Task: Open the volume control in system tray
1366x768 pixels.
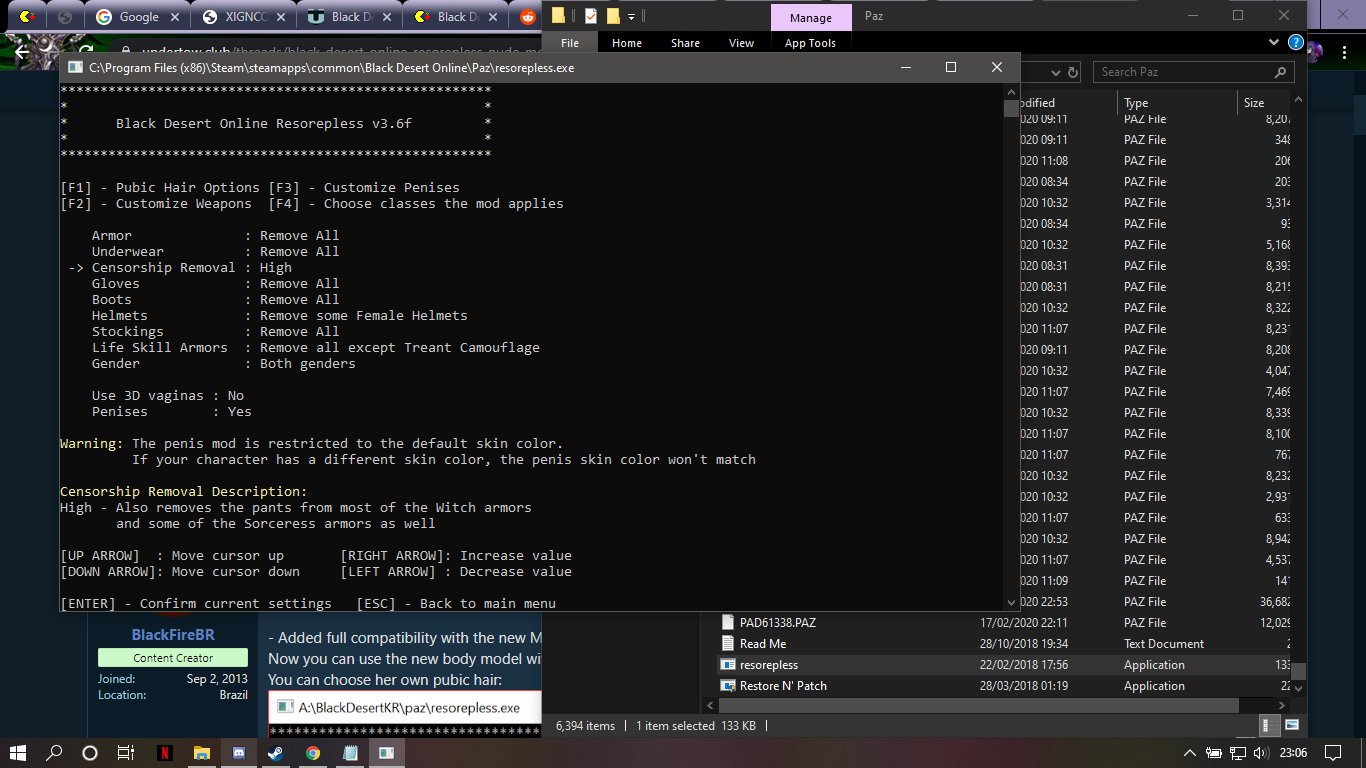Action: click(1261, 753)
